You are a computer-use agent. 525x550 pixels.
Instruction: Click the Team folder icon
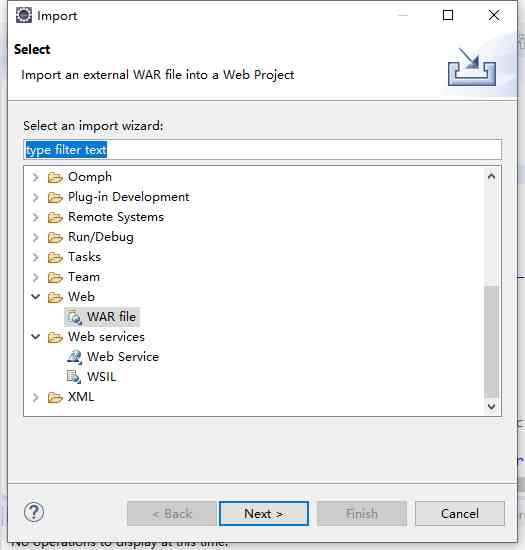tap(55, 277)
